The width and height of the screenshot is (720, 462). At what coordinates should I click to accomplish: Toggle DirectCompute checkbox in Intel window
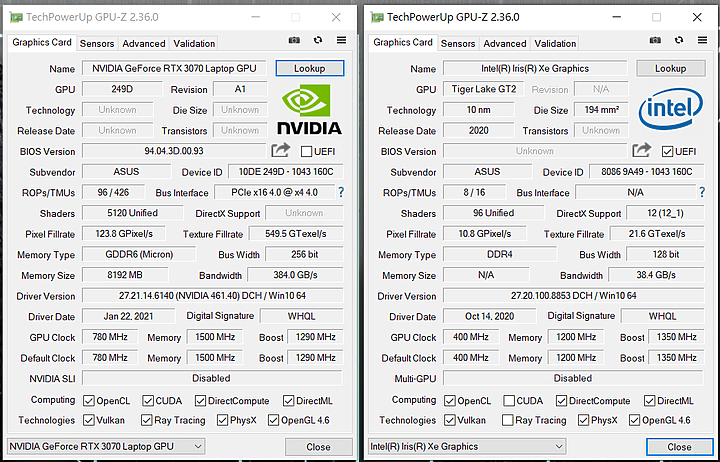click(561, 401)
